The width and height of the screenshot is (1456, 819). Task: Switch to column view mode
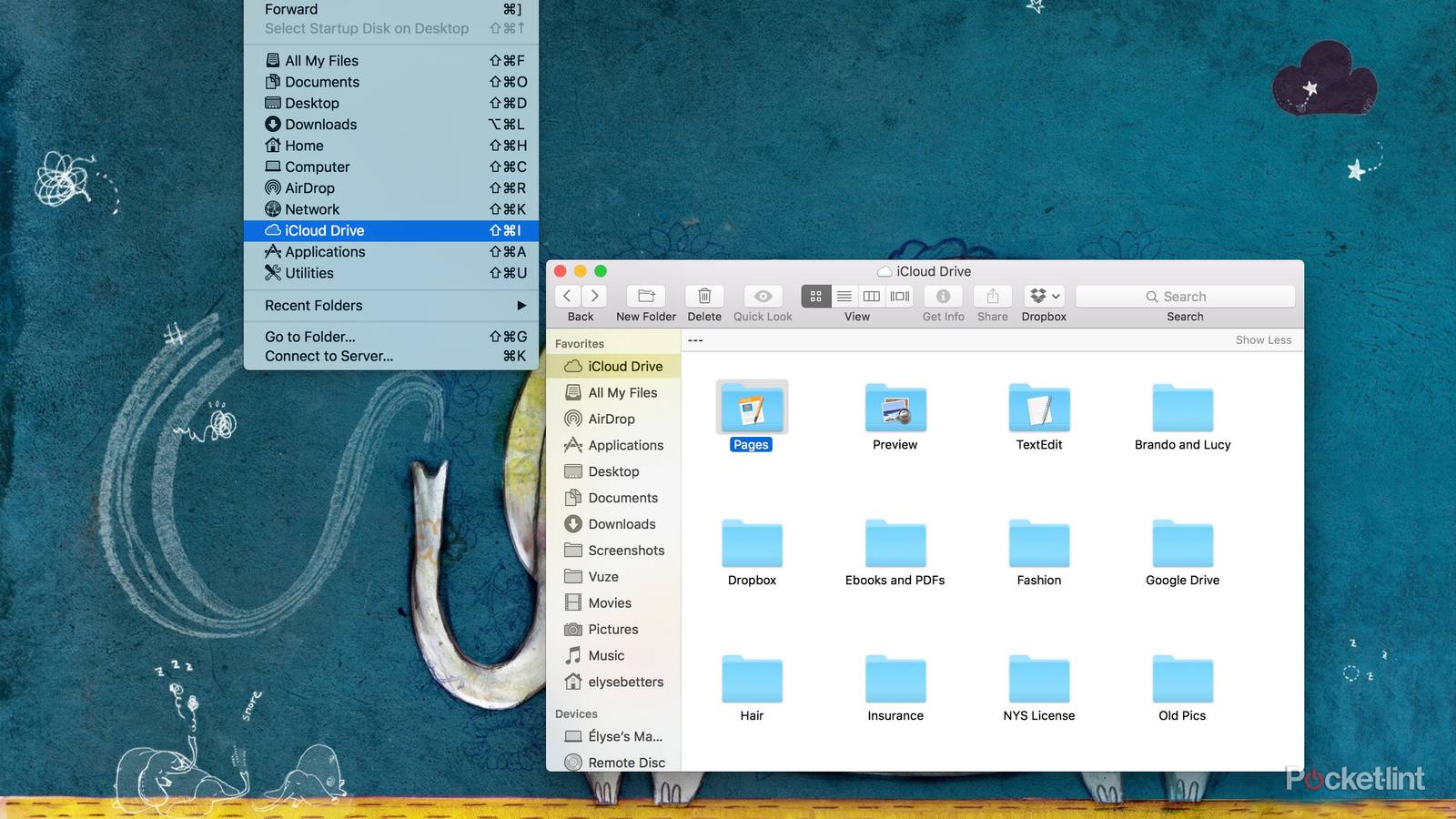point(872,296)
